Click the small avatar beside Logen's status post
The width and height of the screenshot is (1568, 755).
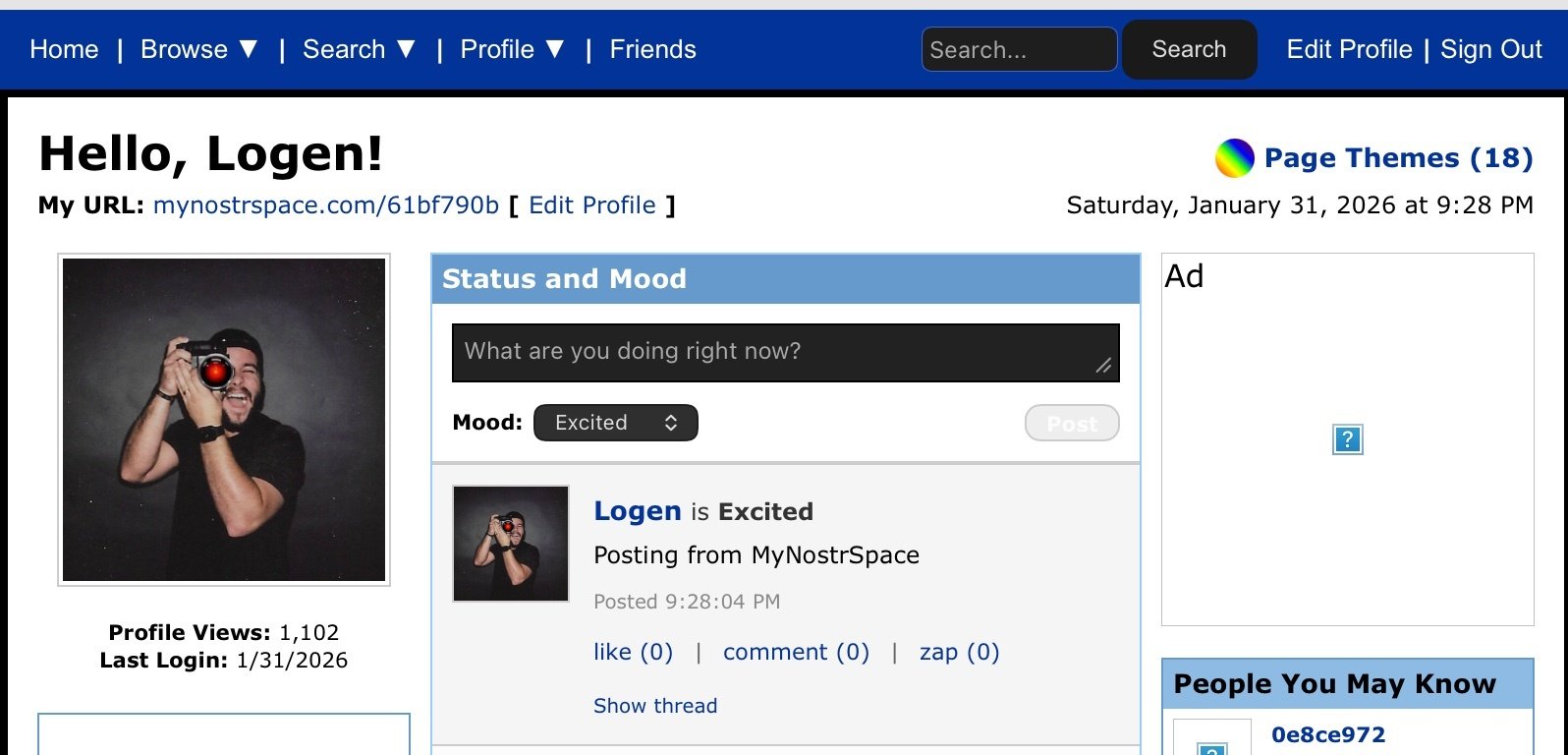click(511, 544)
